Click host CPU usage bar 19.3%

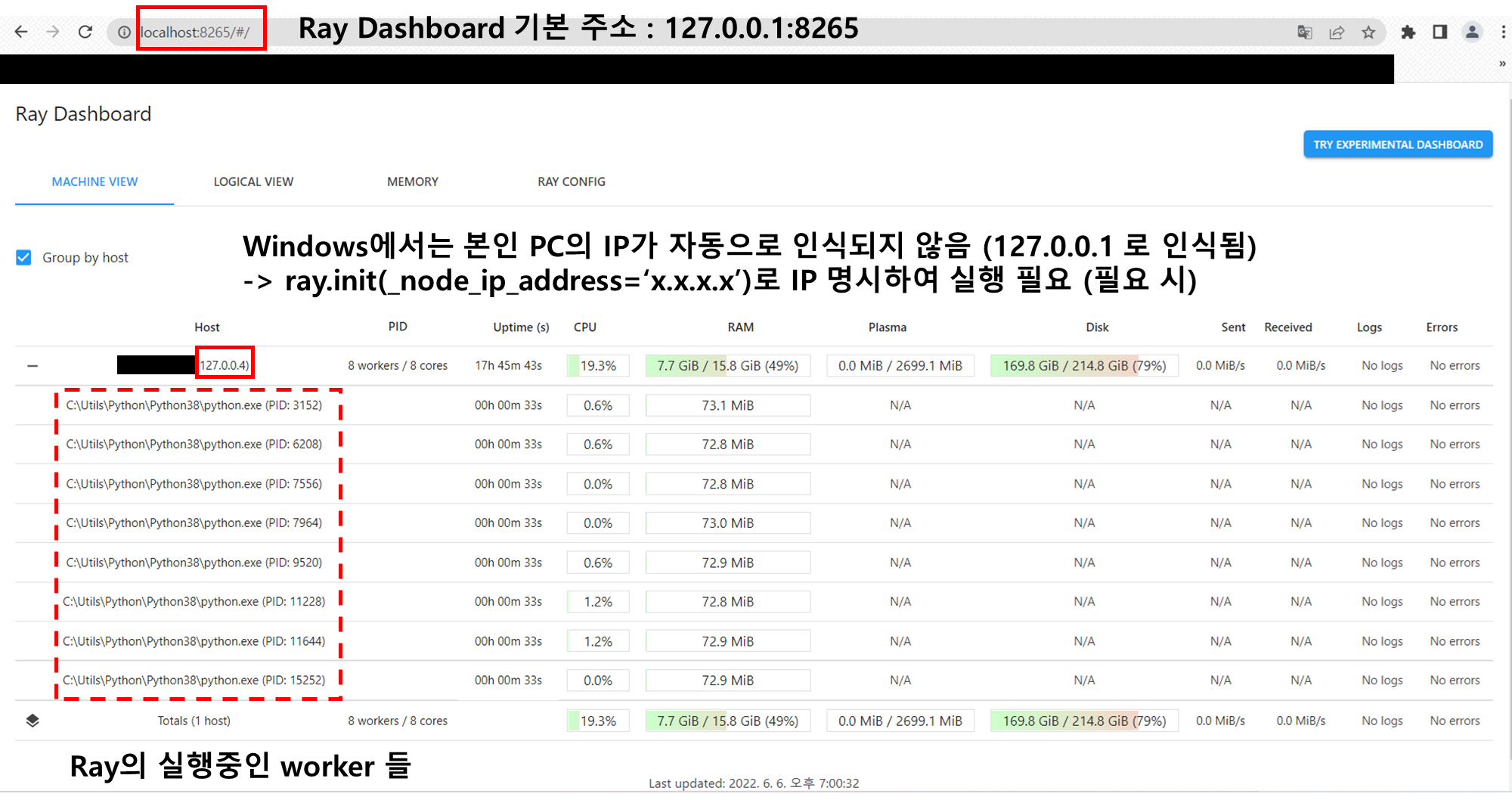pyautogui.click(x=598, y=366)
